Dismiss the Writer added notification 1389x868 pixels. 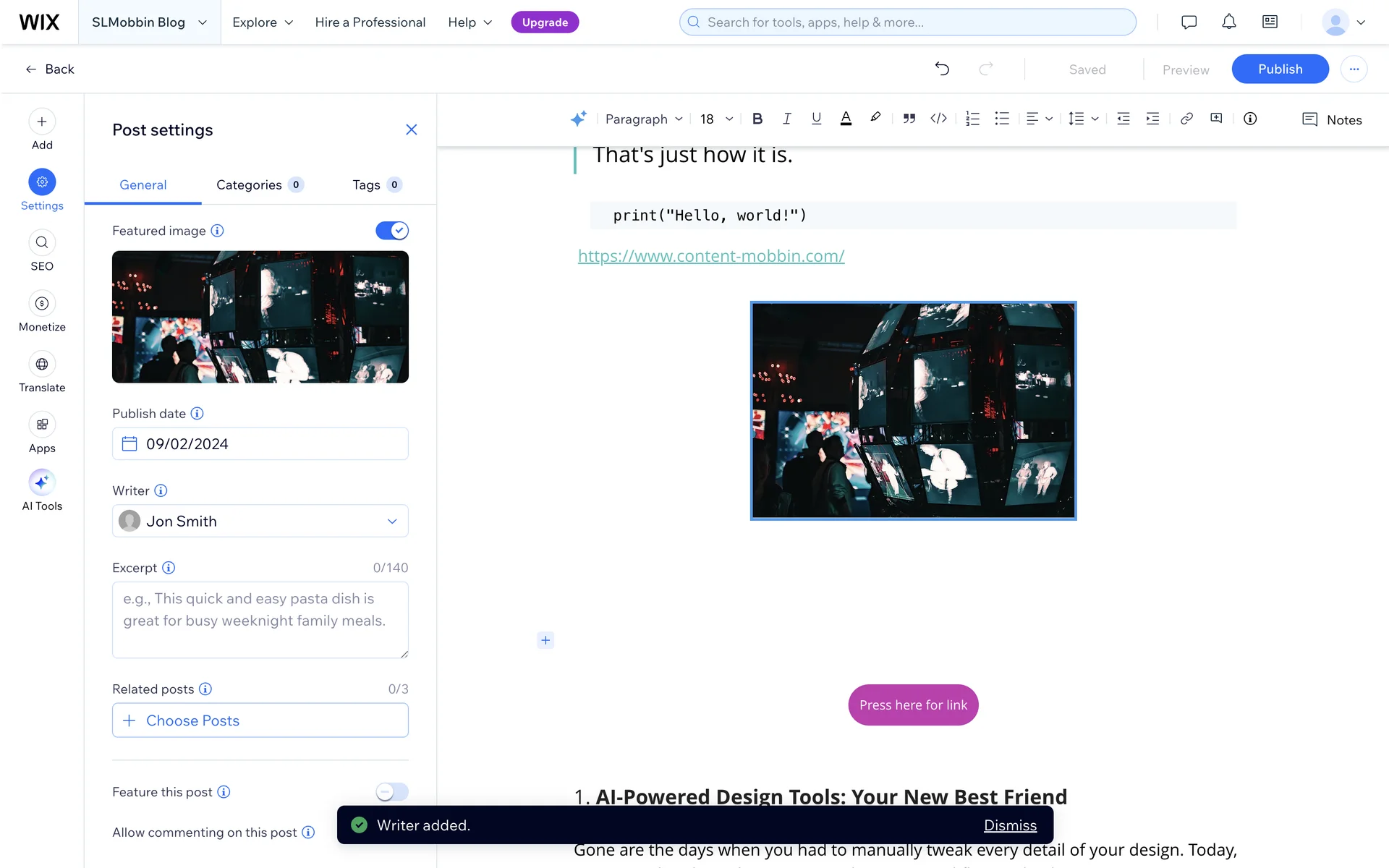1010,825
